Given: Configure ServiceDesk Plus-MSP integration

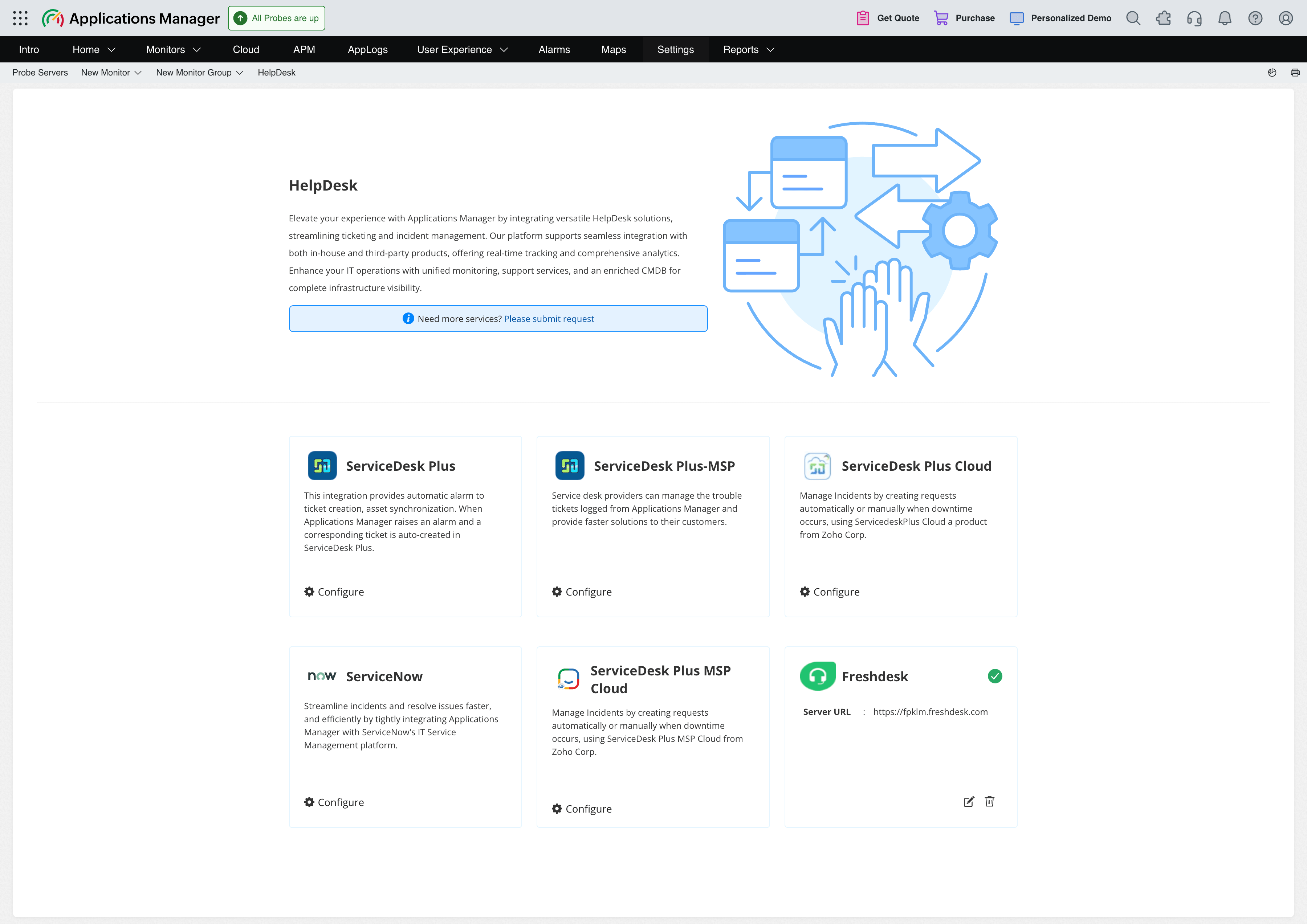Looking at the screenshot, I should (x=582, y=592).
